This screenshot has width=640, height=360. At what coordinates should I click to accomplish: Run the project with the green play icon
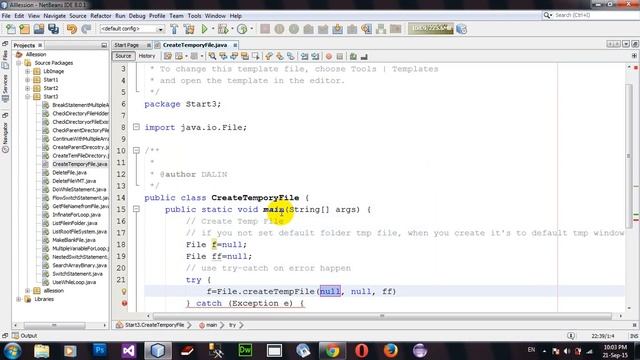point(204,29)
